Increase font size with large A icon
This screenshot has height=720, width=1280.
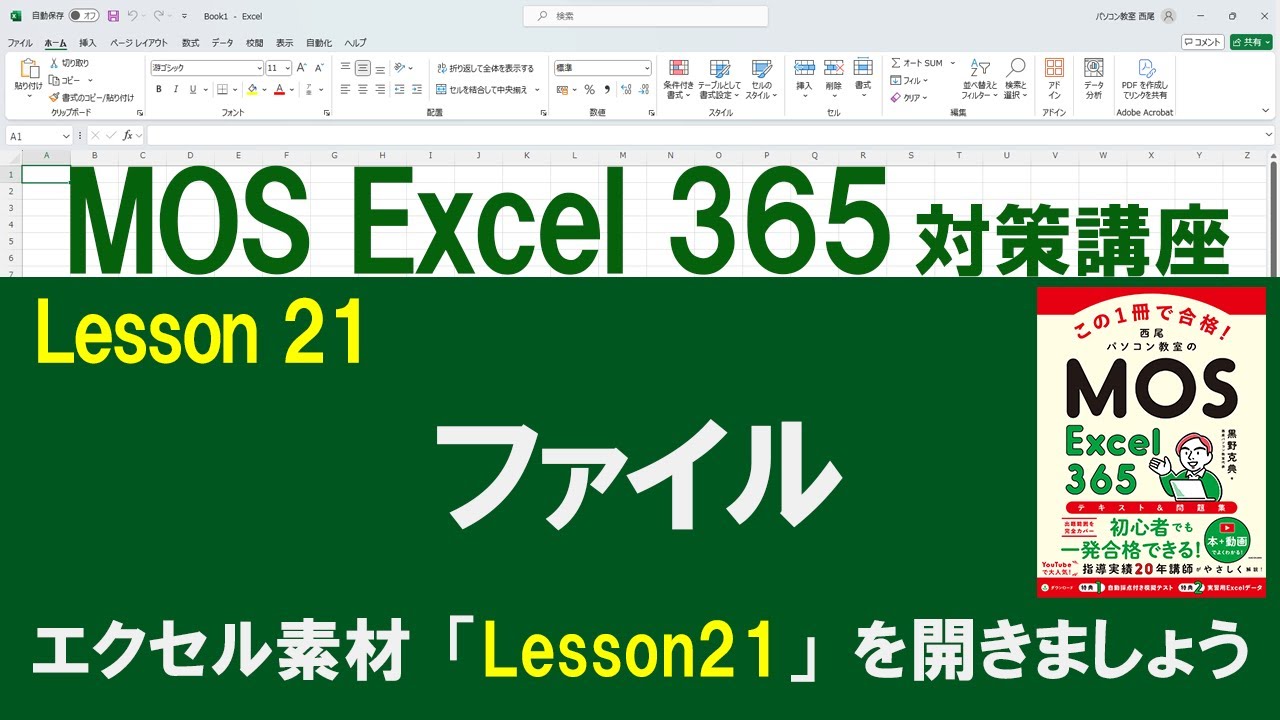point(302,68)
